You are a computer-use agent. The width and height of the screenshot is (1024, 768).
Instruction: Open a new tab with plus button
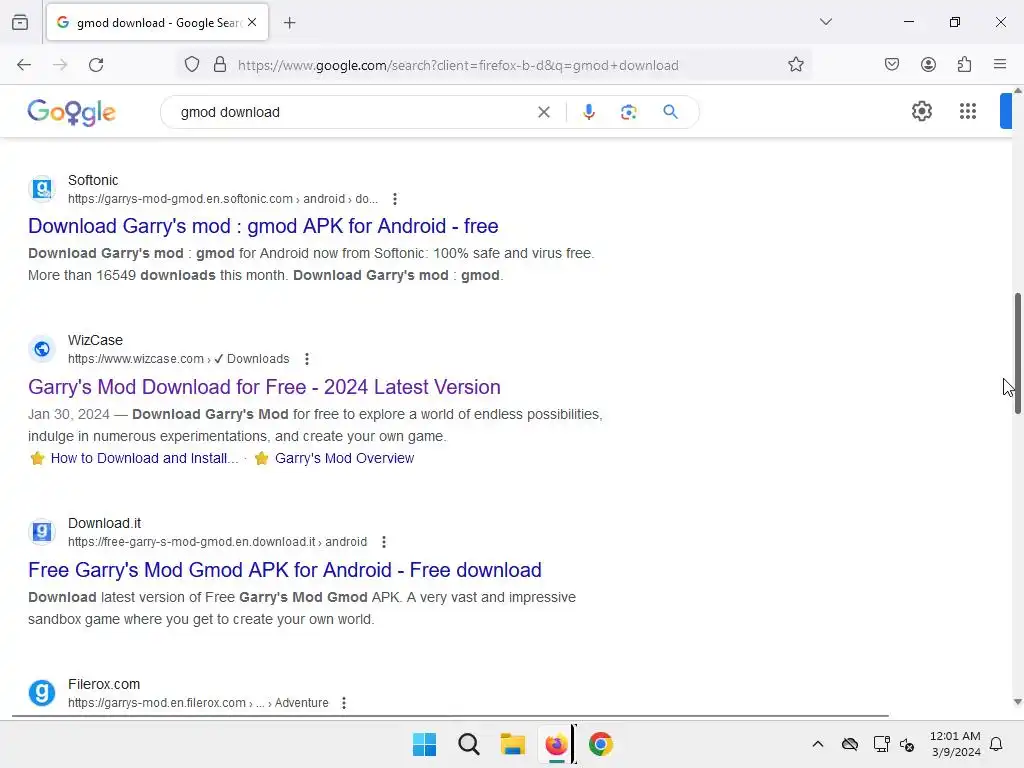tap(289, 23)
